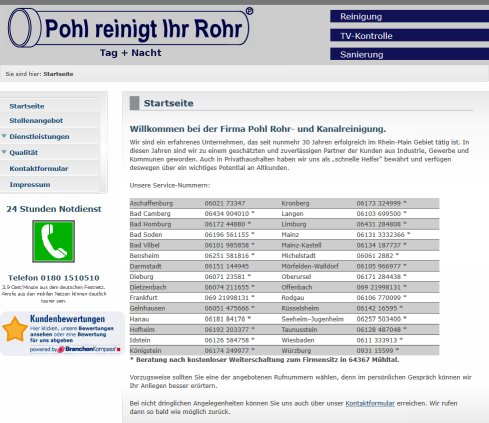
Task: Click the Hofheim row label
Action: pos(142,330)
